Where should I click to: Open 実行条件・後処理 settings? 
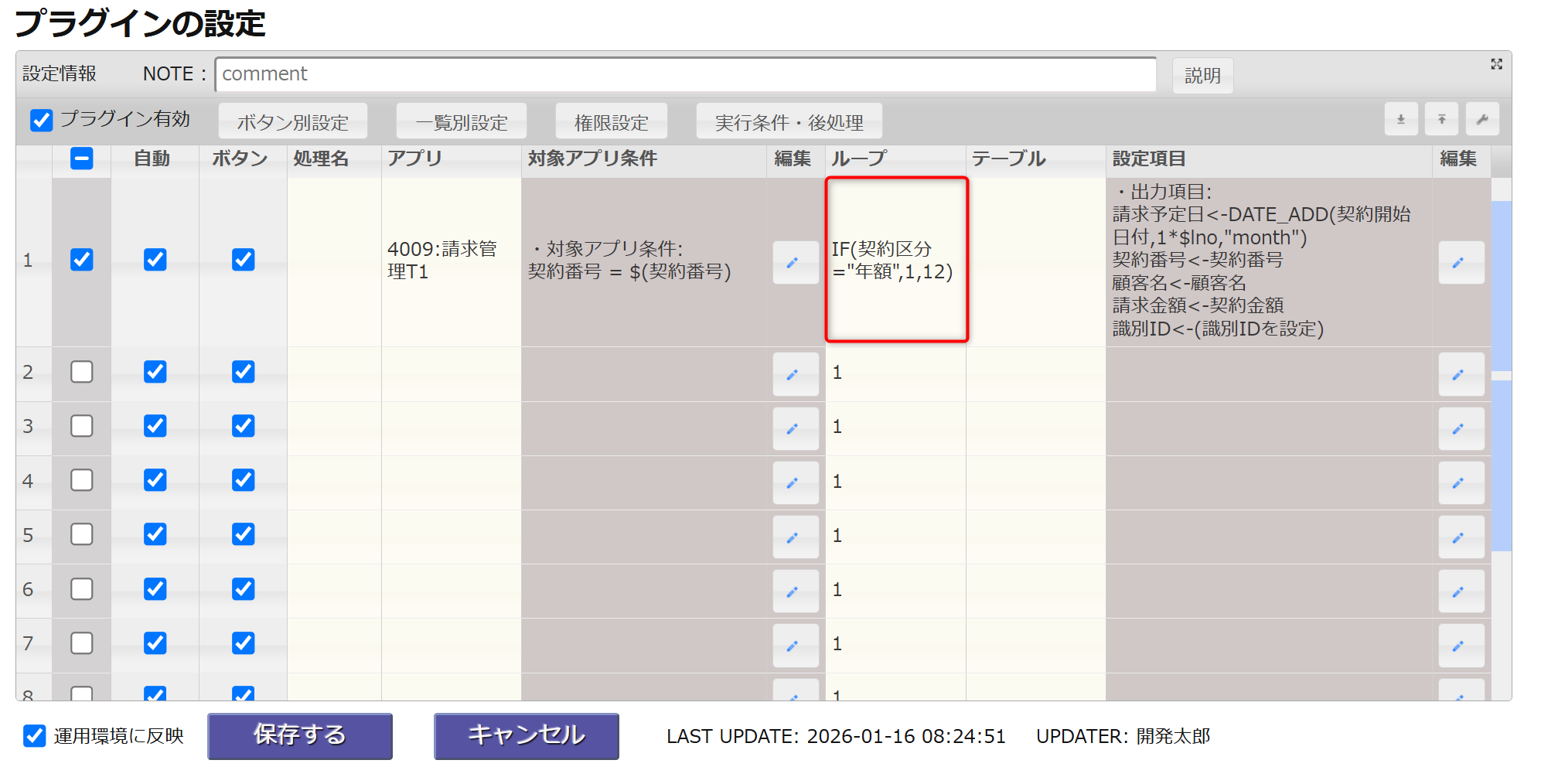pos(789,121)
